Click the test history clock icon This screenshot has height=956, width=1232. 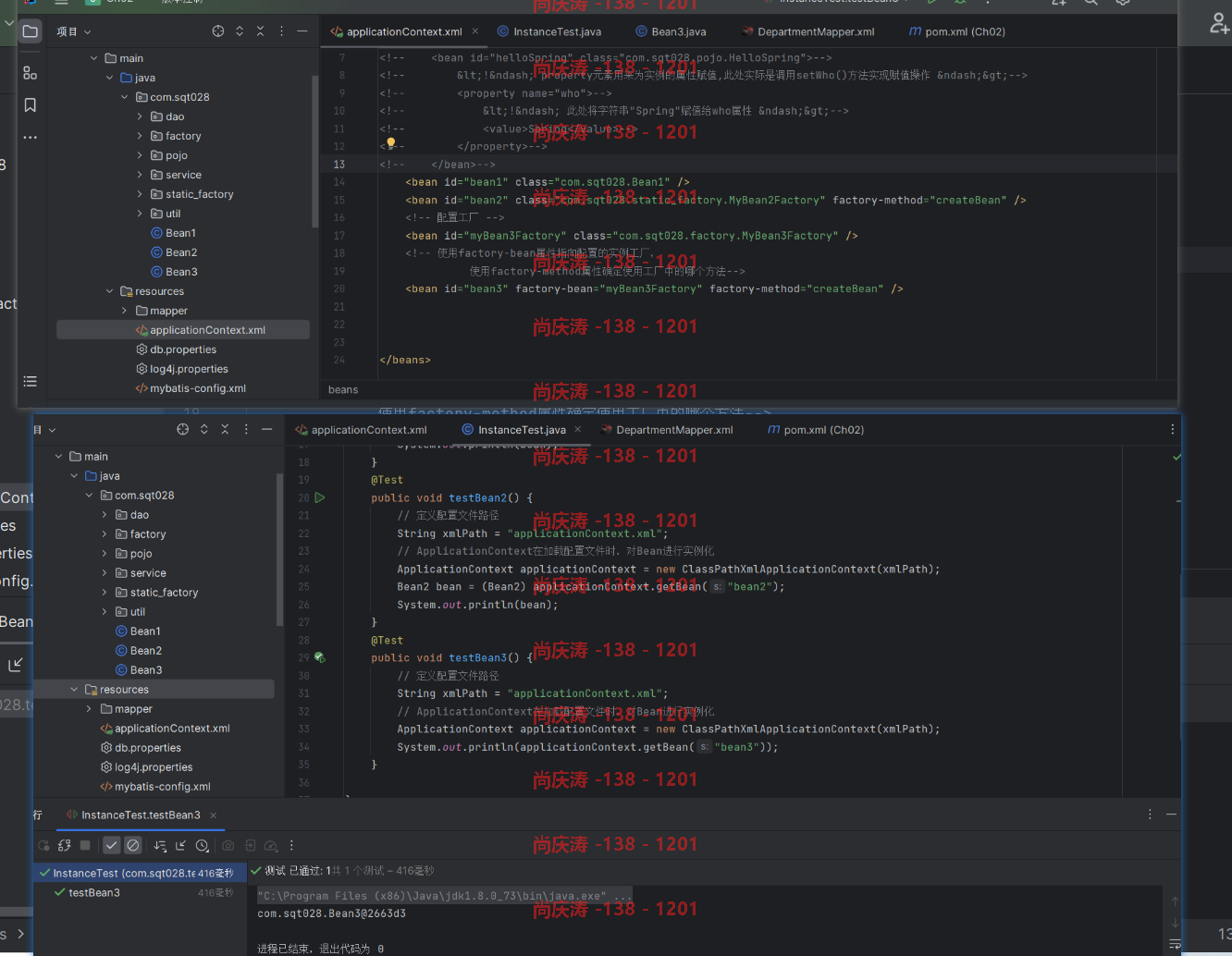(x=203, y=845)
